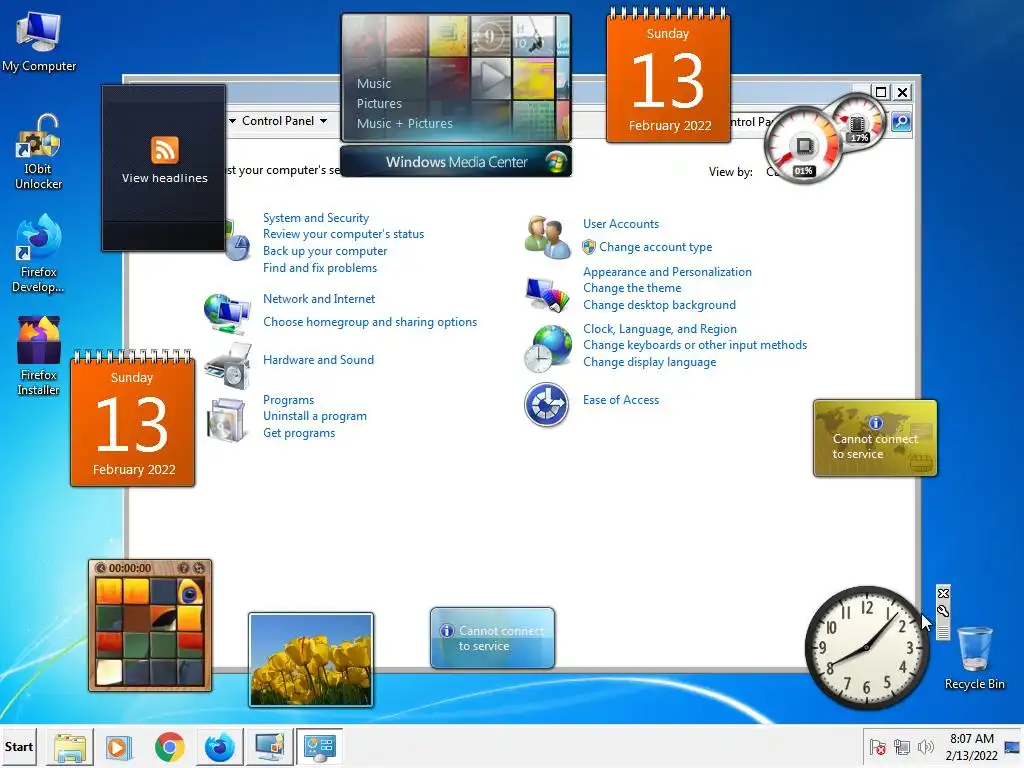Click Uninstall a program
This screenshot has width=1024, height=768.
315,416
